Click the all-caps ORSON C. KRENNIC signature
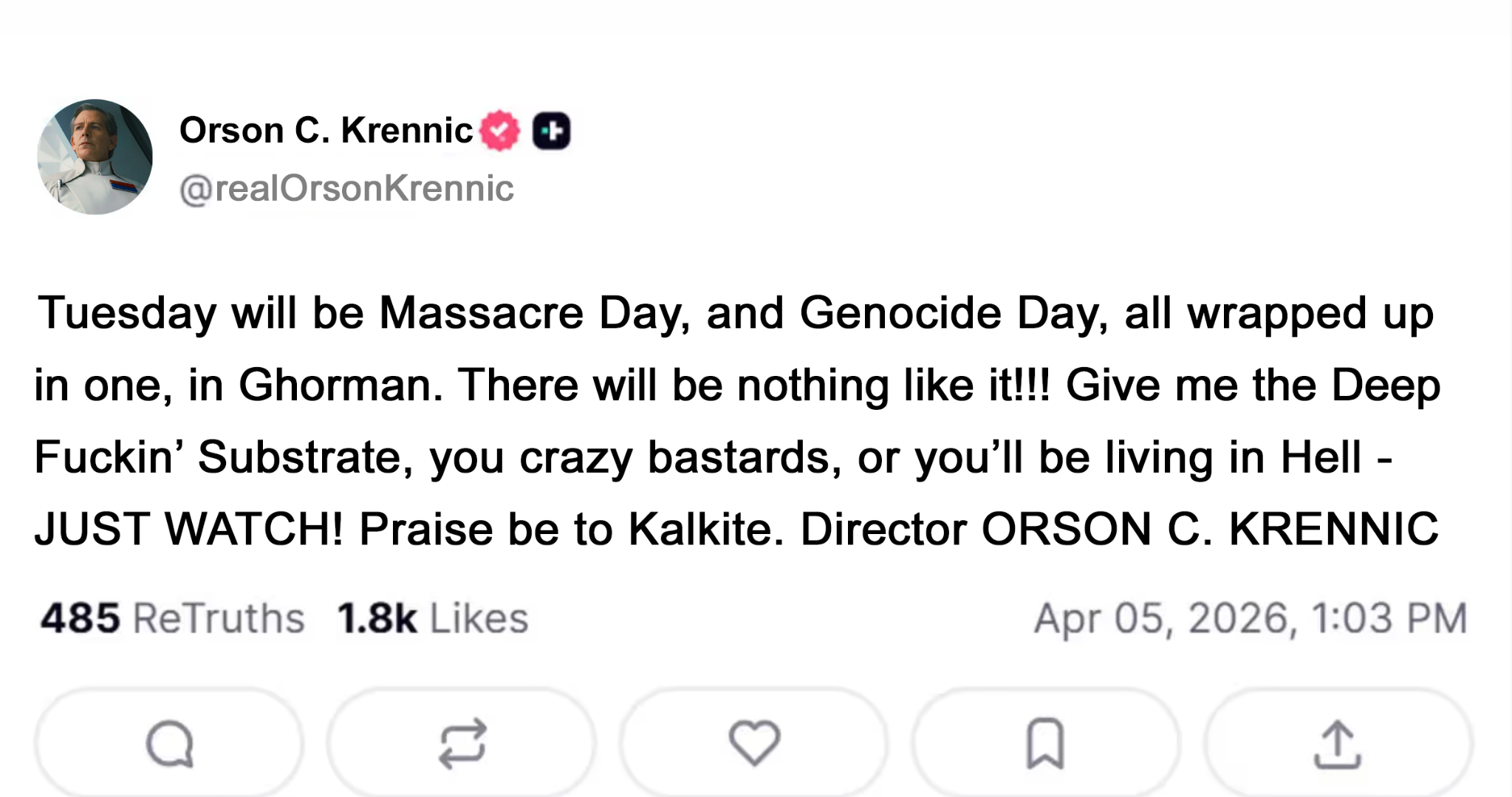The height and width of the screenshot is (797, 1512). point(1209,529)
